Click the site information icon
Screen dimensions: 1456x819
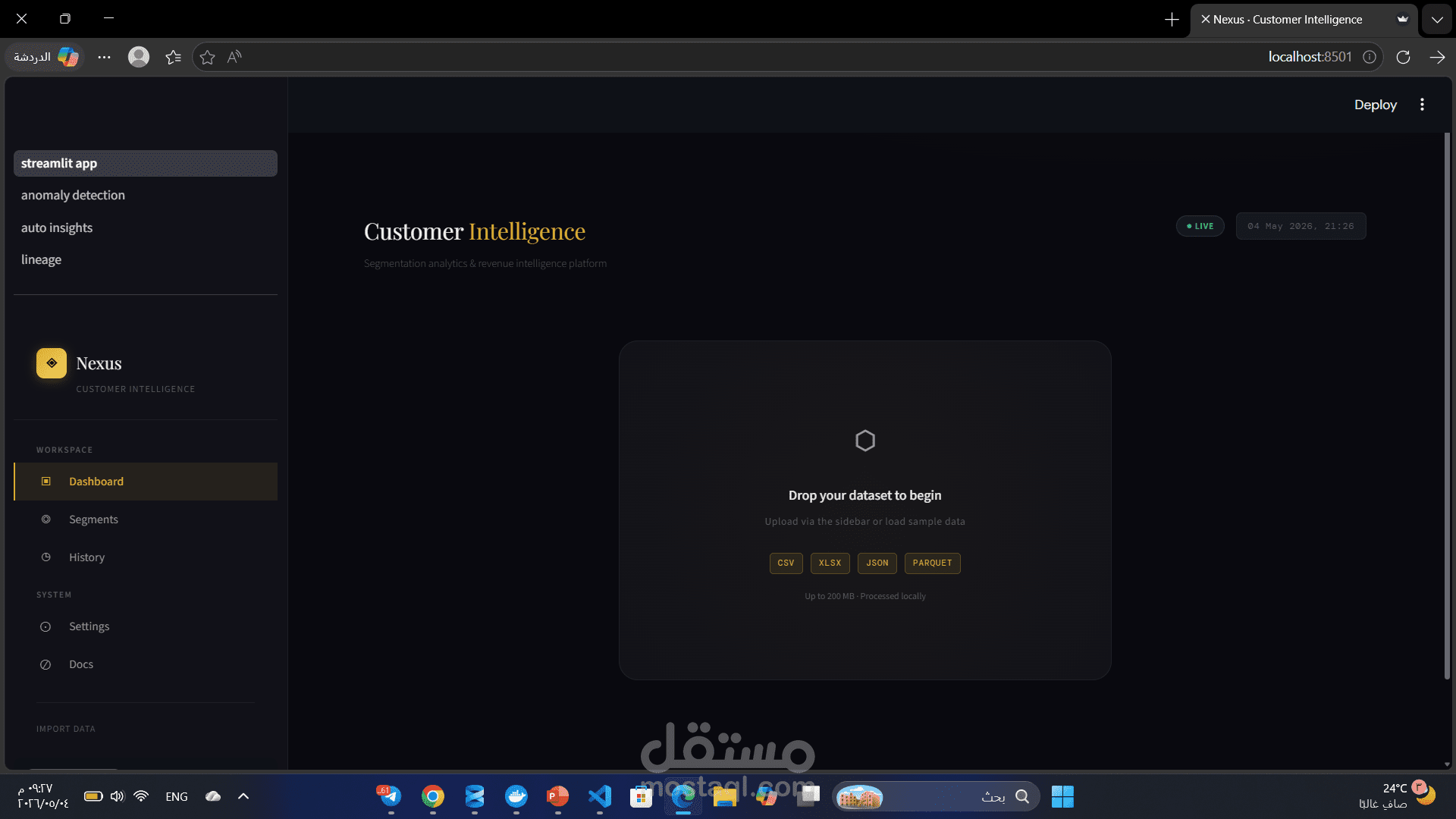pyautogui.click(x=1370, y=57)
